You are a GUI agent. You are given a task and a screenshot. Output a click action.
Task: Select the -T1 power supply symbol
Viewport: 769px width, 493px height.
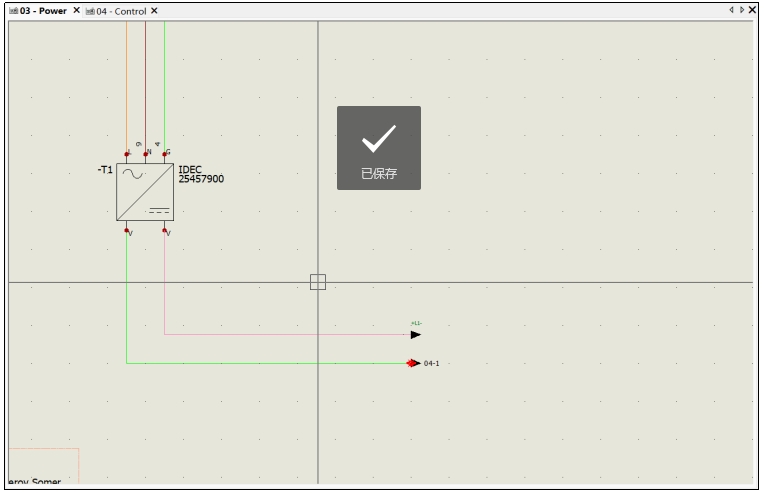[145, 192]
